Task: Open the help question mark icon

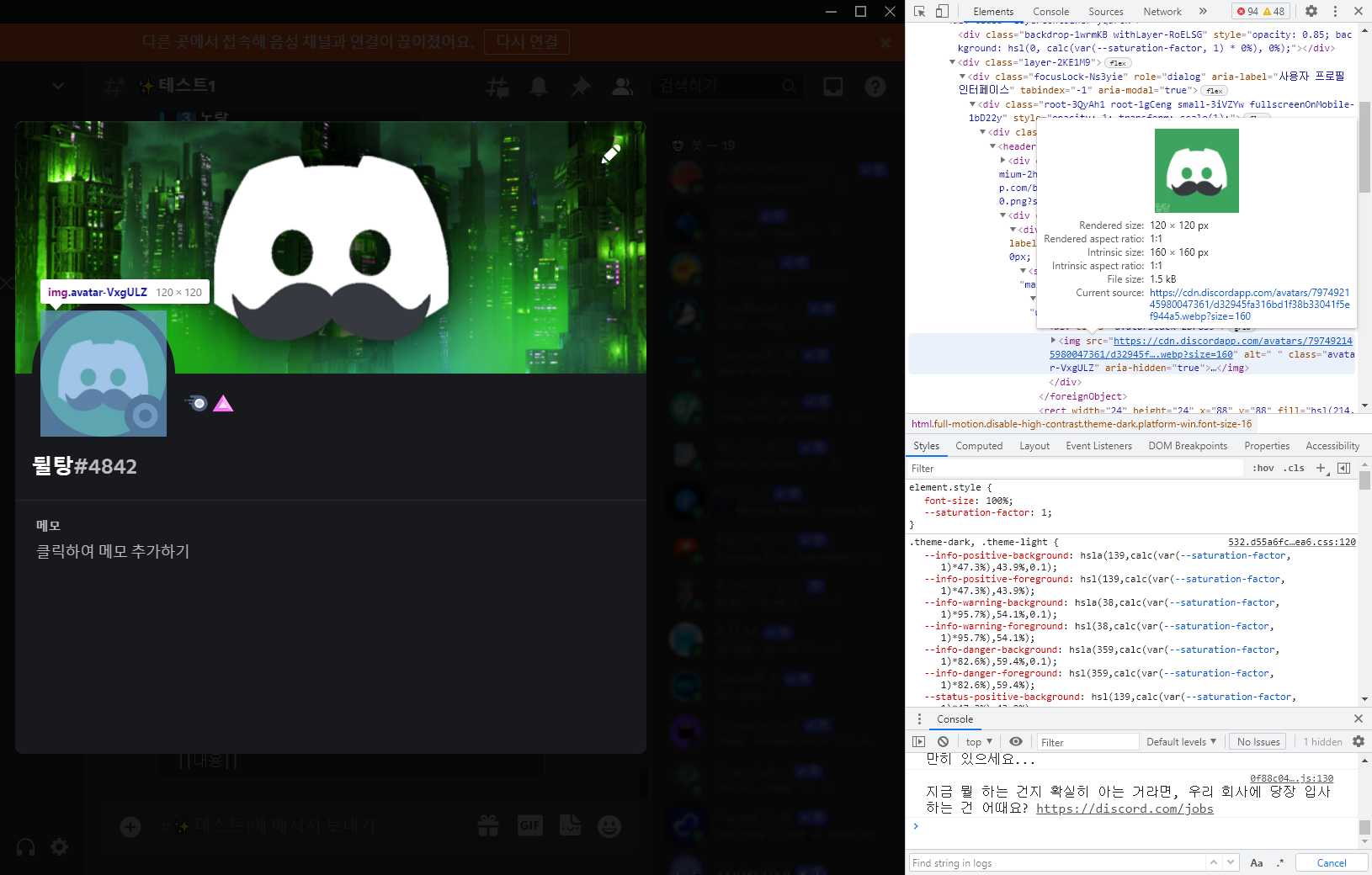Action: click(x=875, y=86)
